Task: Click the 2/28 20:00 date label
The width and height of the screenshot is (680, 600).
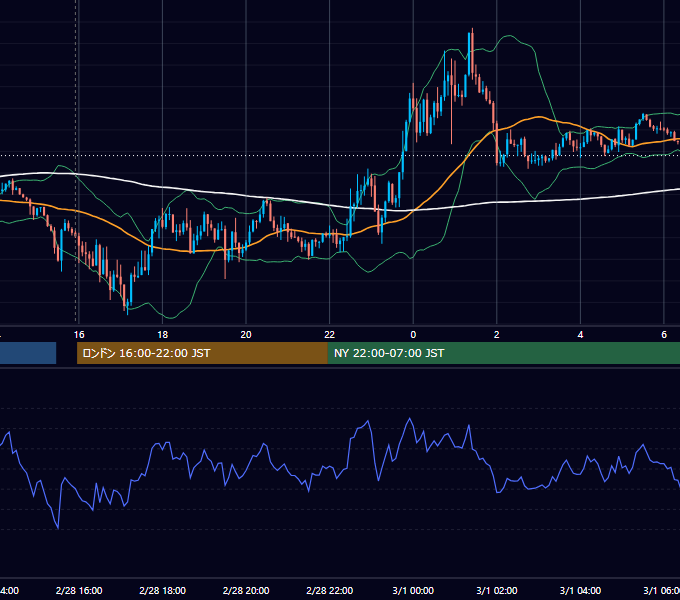Action: pos(246,590)
